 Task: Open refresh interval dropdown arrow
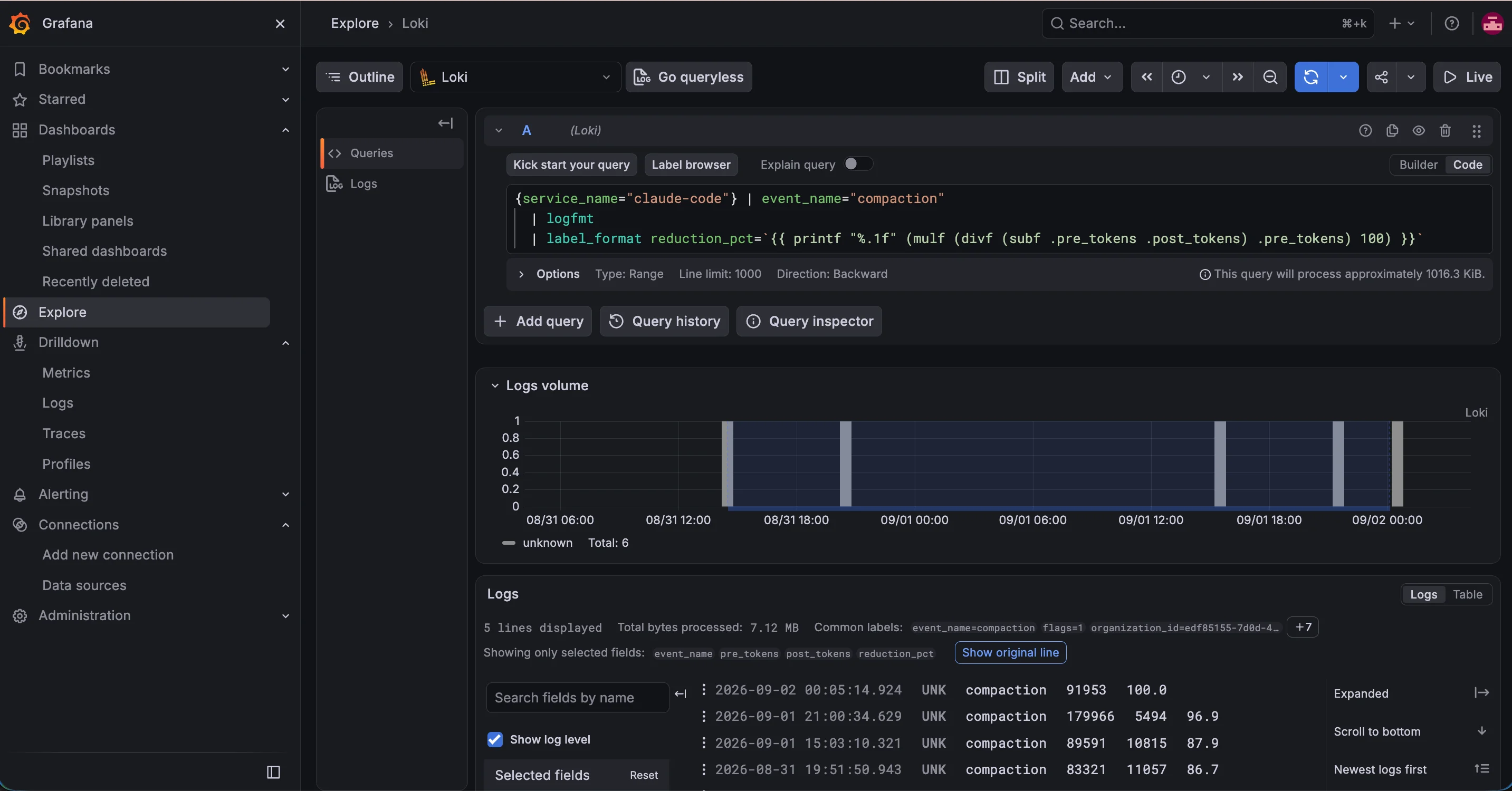click(x=1343, y=77)
